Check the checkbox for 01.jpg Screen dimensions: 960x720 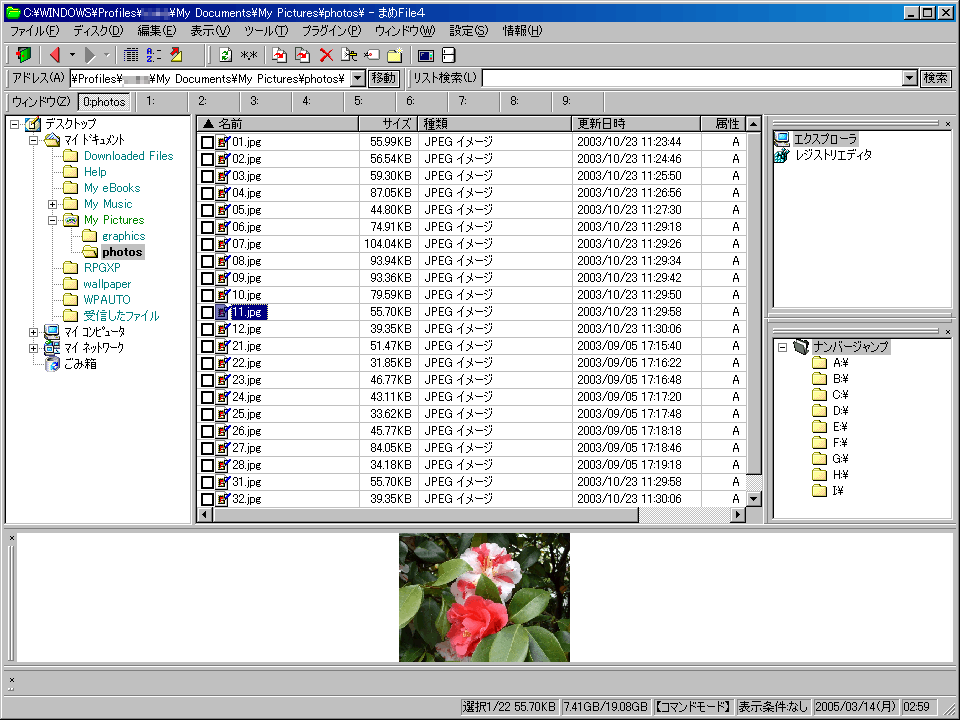207,142
